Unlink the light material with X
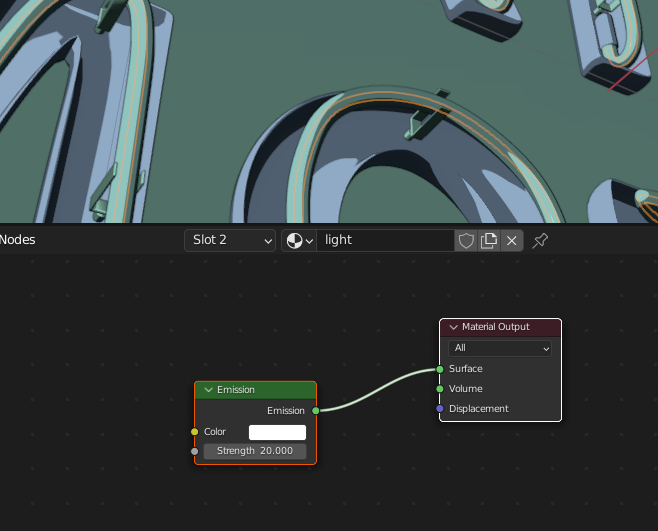 tap(512, 240)
